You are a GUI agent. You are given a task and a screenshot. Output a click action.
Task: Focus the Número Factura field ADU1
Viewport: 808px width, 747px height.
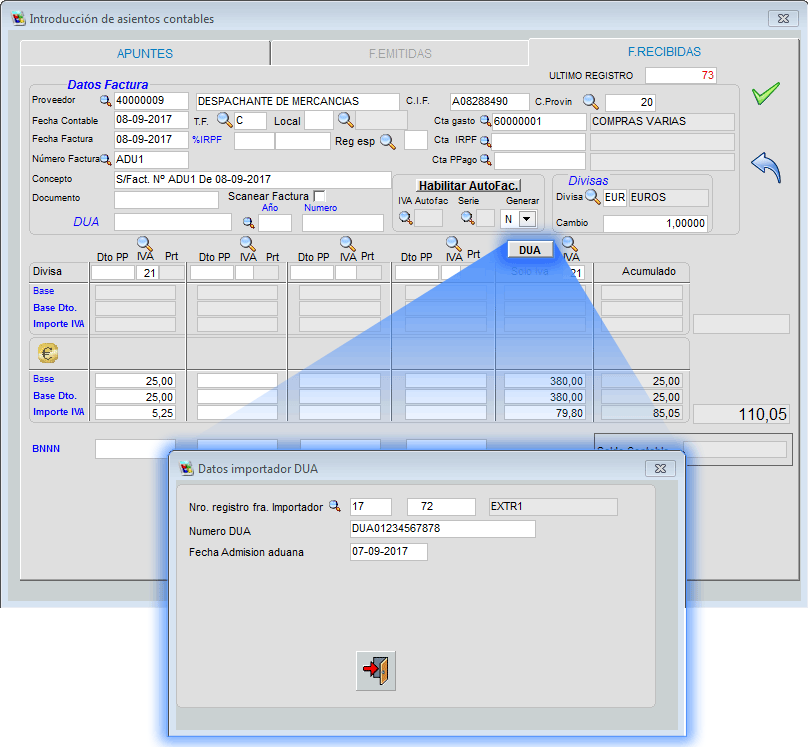click(x=151, y=160)
